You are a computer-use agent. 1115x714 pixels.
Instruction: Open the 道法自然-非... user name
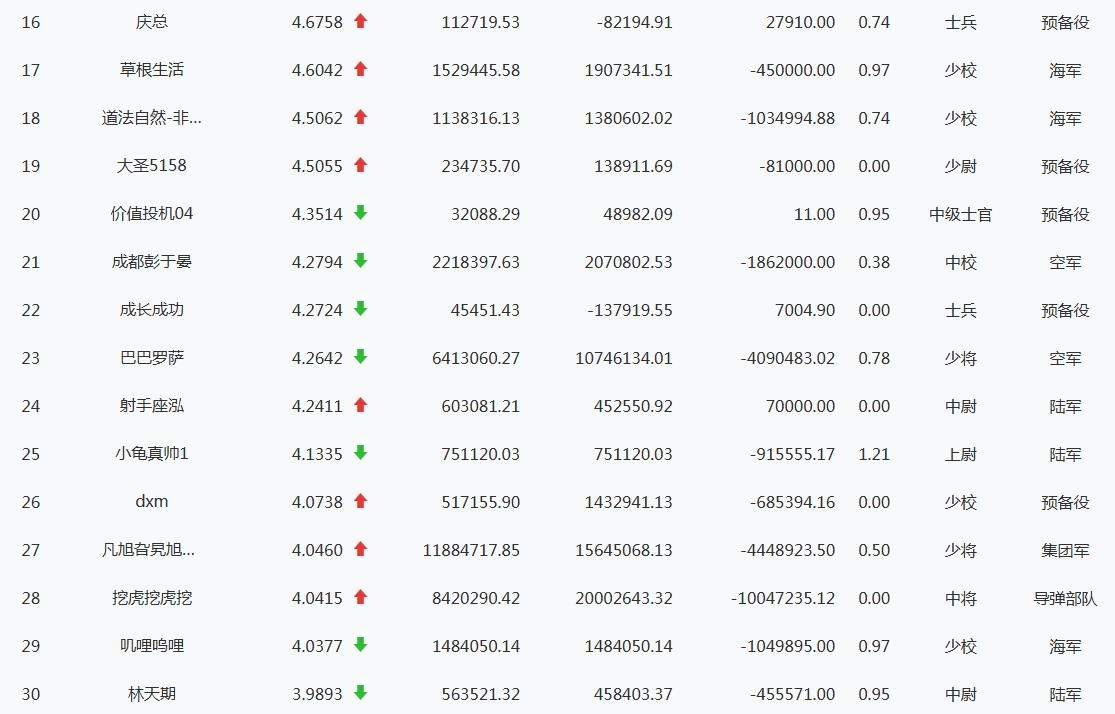151,118
